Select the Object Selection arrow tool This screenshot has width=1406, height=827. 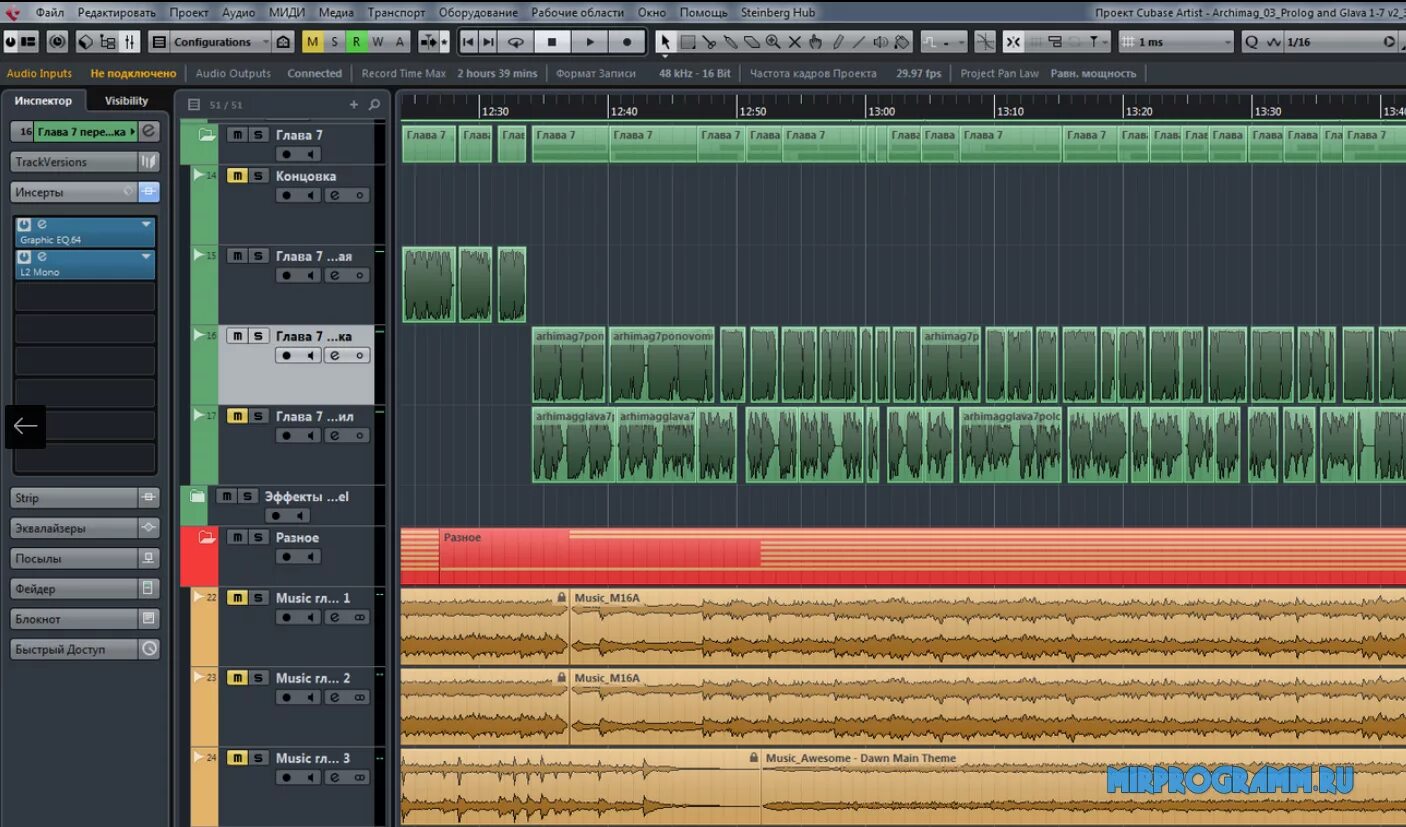pyautogui.click(x=665, y=42)
